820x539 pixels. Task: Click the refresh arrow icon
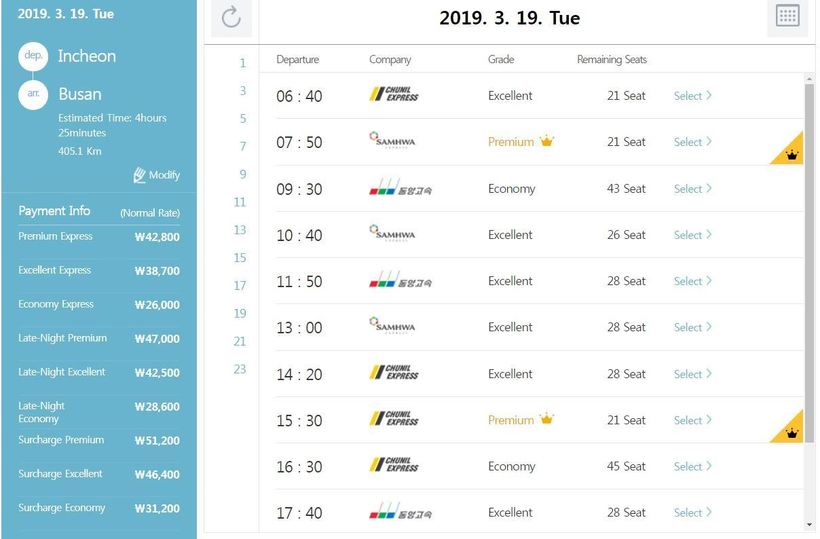(232, 17)
